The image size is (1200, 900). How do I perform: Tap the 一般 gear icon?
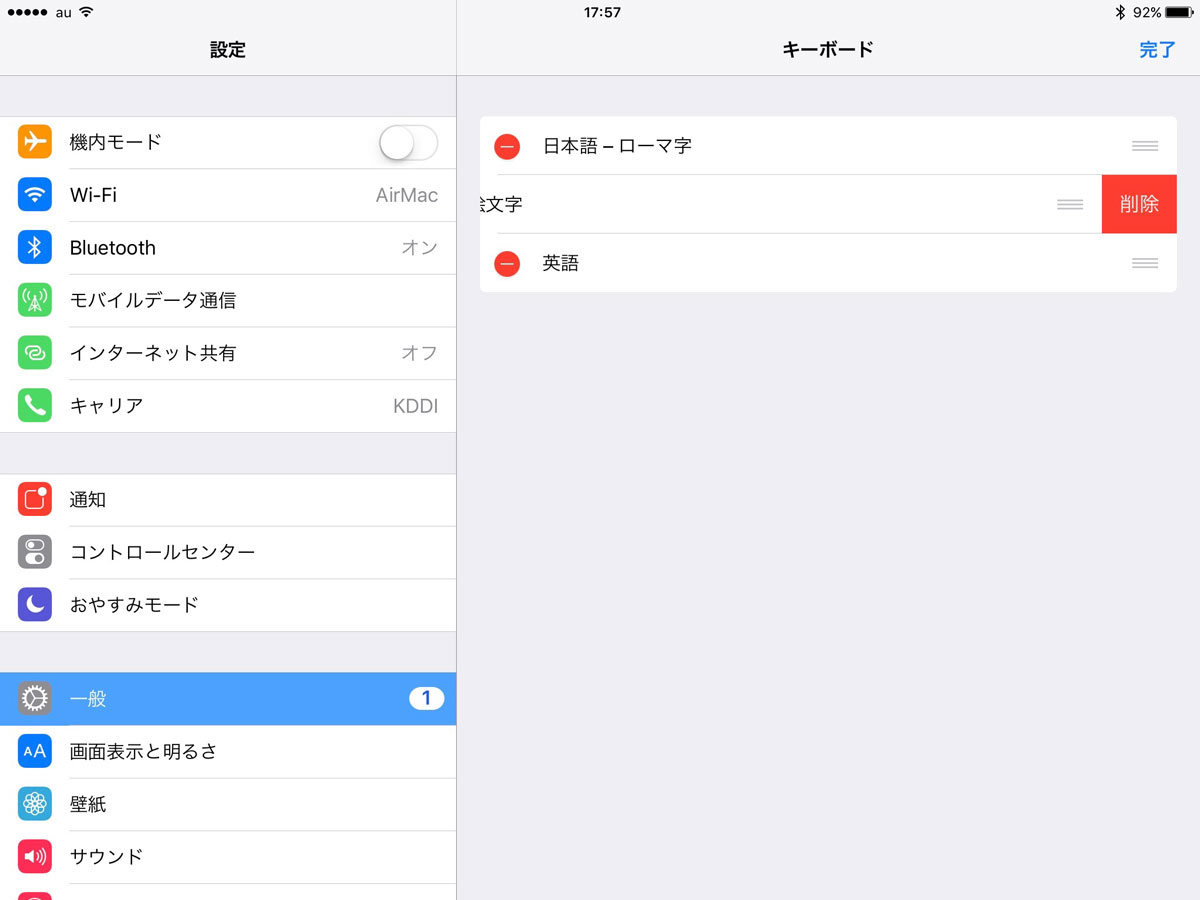[35, 699]
